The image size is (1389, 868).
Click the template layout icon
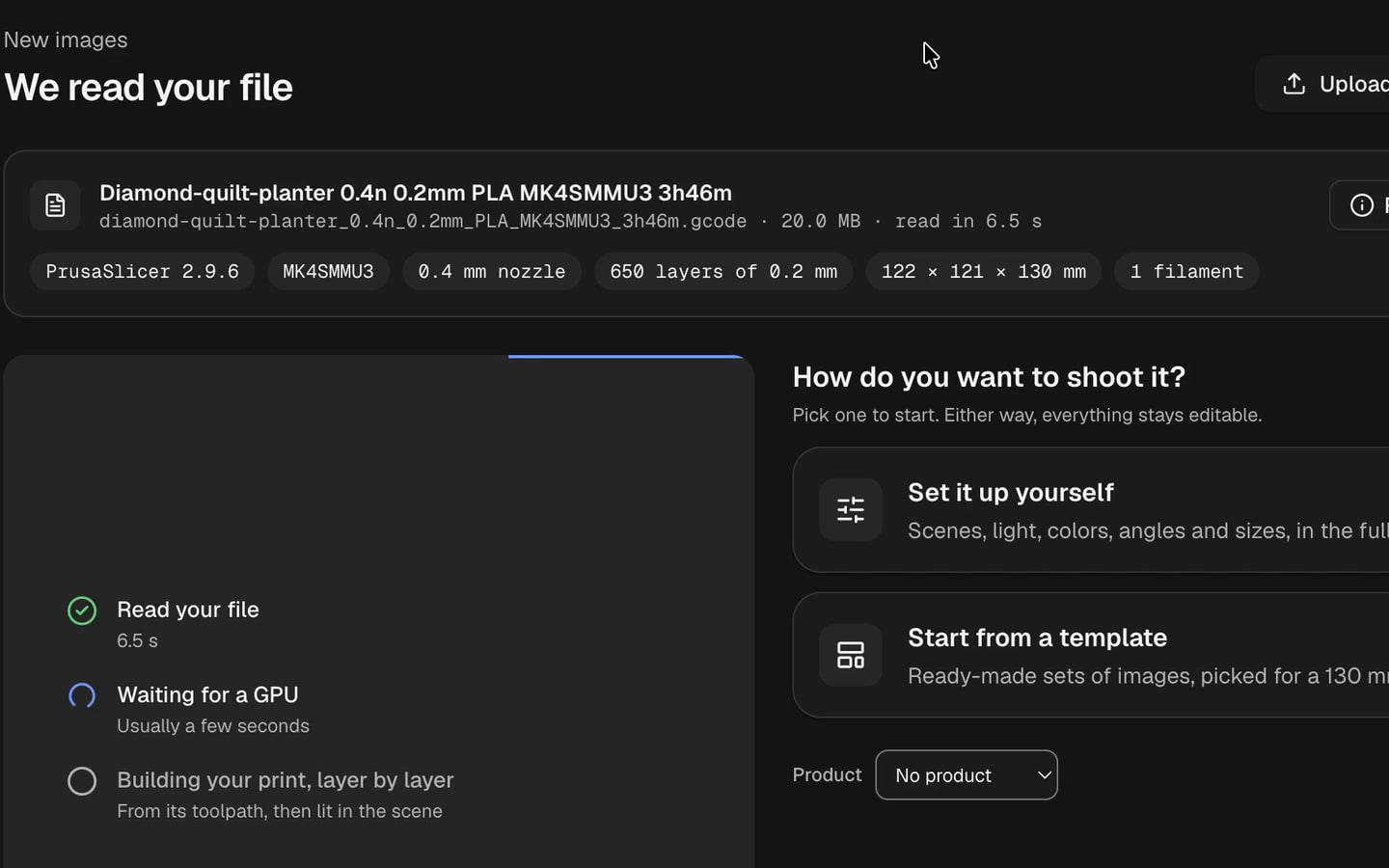pyautogui.click(x=851, y=655)
